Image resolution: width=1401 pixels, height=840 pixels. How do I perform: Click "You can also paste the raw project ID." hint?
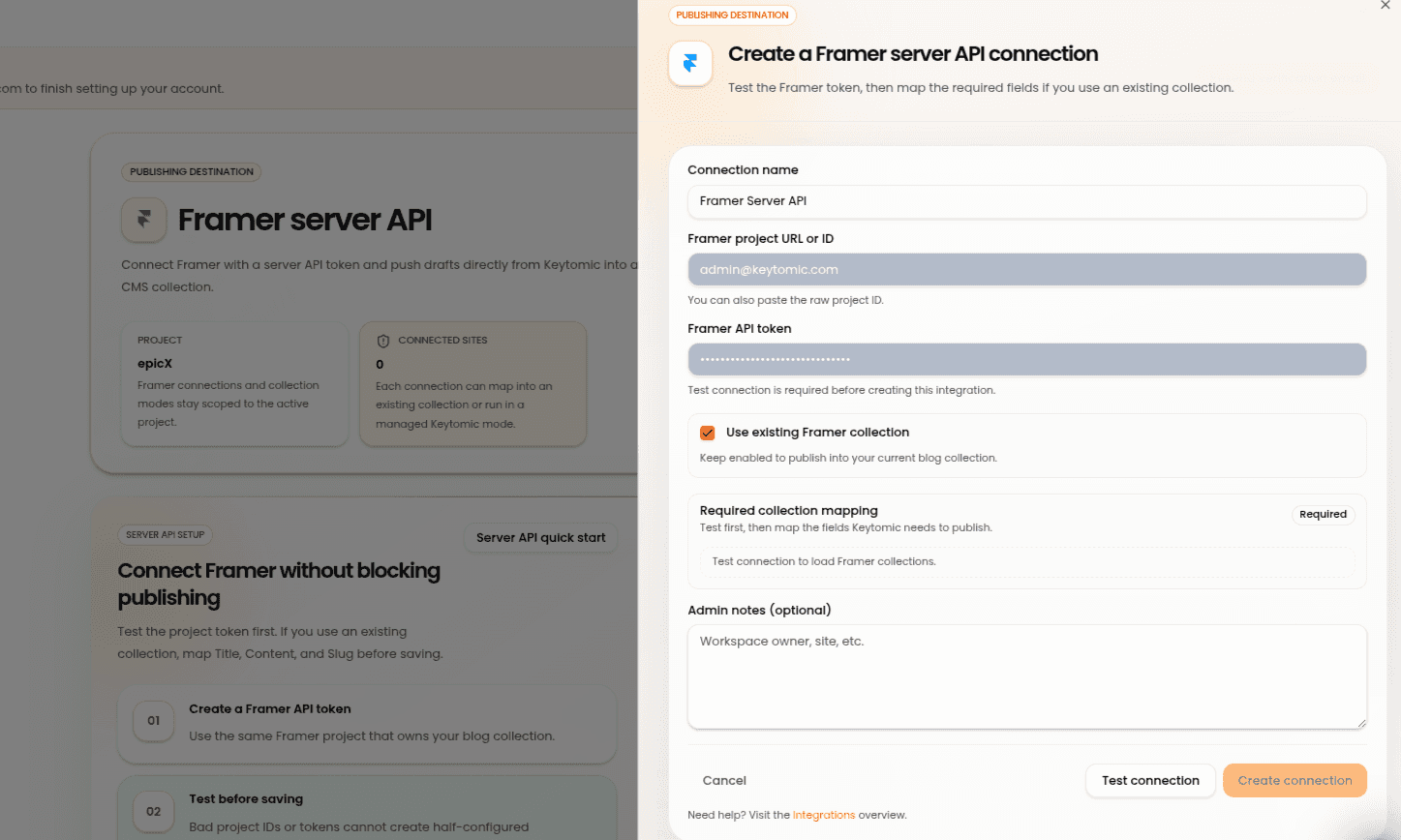785,300
